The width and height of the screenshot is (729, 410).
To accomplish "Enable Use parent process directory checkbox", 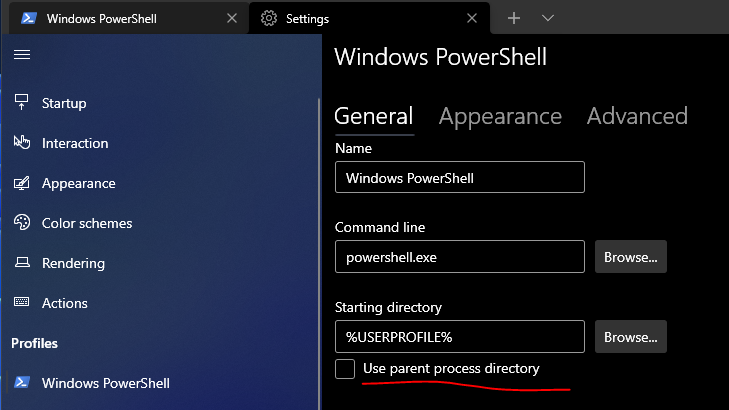I will point(345,369).
